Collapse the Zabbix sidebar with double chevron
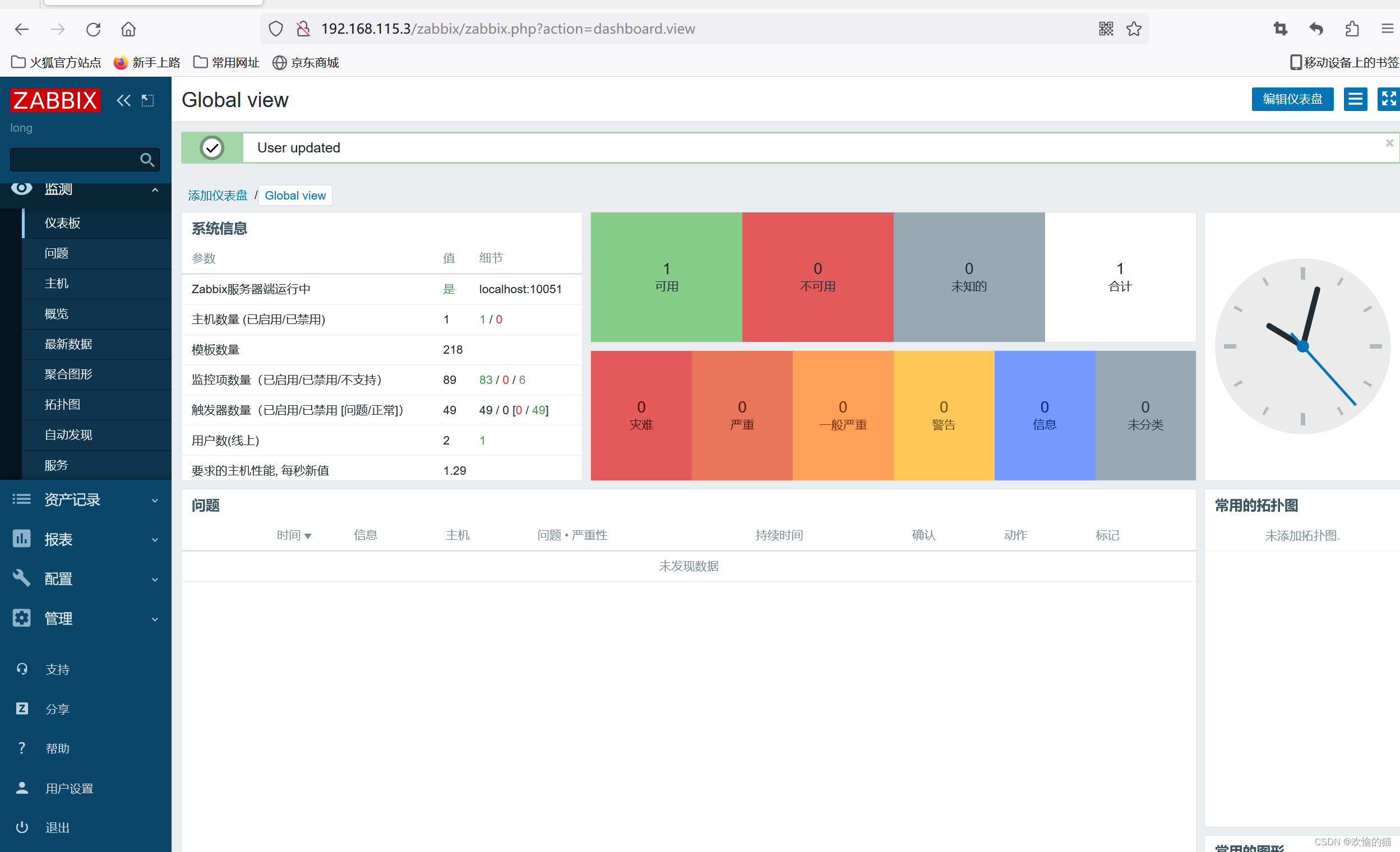The width and height of the screenshot is (1400, 852). tap(123, 100)
